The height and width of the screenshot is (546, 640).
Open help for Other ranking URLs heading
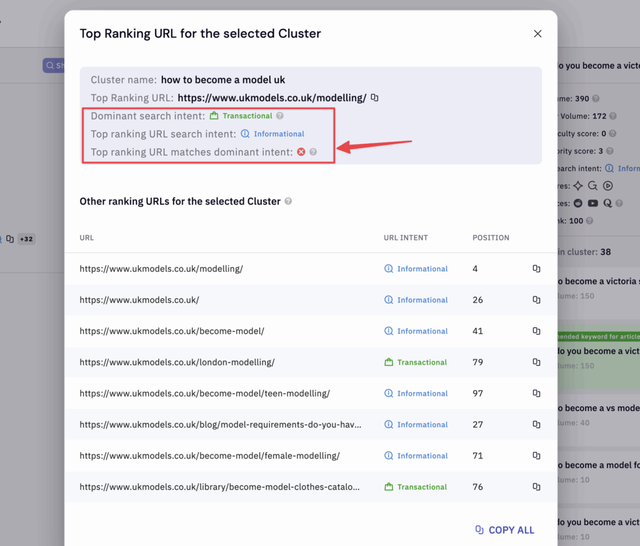(289, 202)
